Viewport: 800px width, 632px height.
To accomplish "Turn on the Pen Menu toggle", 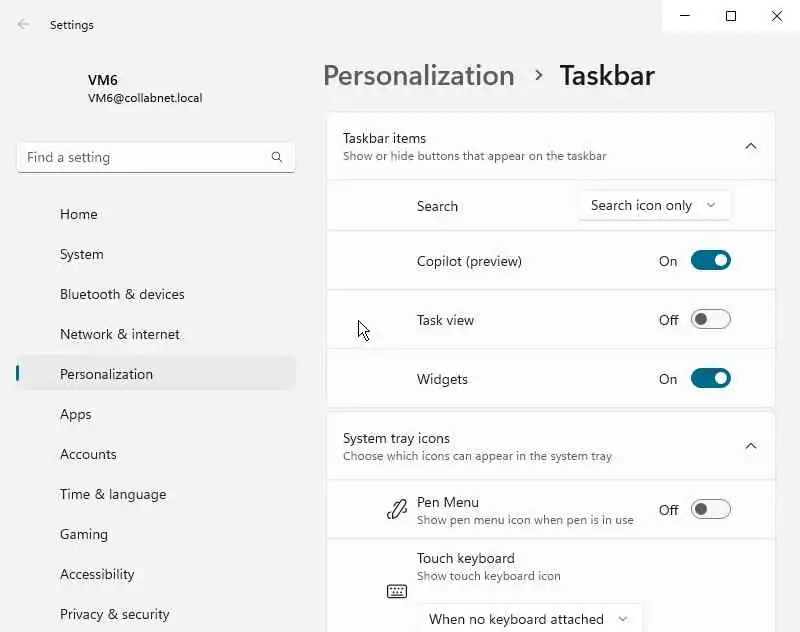I will point(711,510).
